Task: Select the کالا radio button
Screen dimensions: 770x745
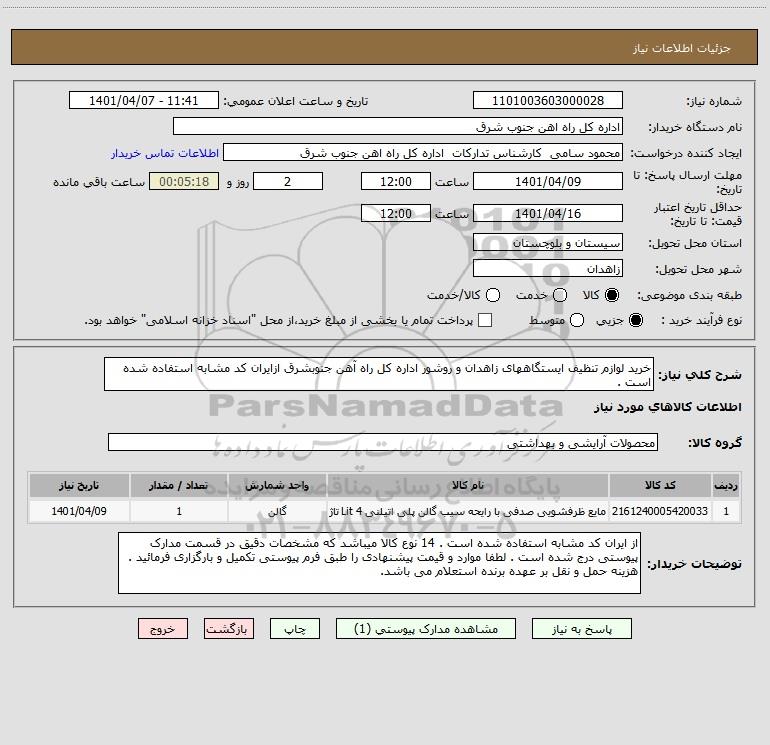Action: click(x=612, y=295)
